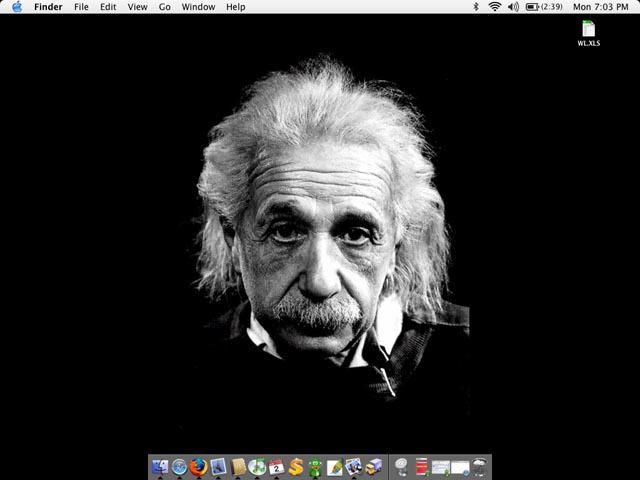Launch Safari from the Dock
The image size is (640, 480).
[180, 467]
